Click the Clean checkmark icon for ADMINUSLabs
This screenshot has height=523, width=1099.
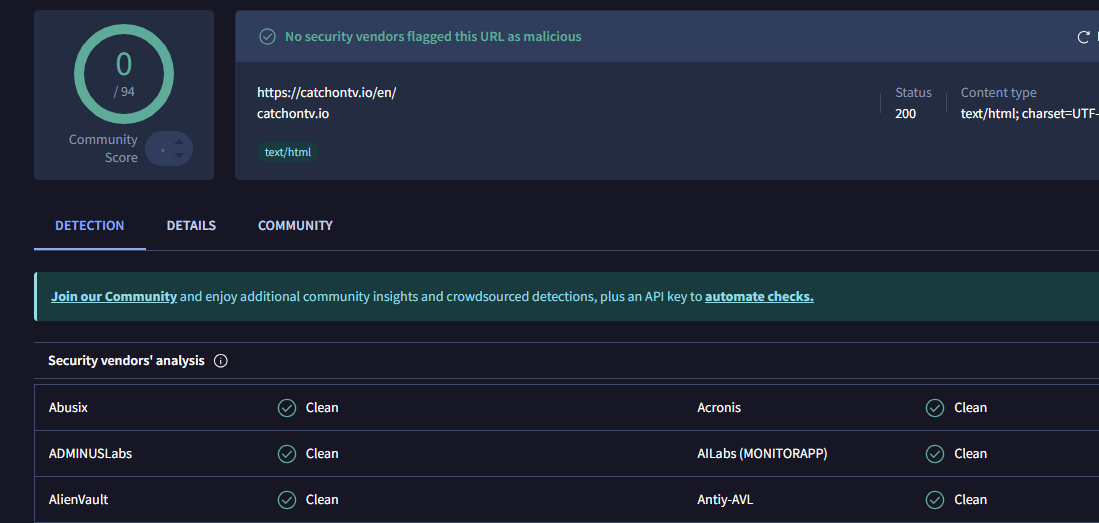point(287,454)
